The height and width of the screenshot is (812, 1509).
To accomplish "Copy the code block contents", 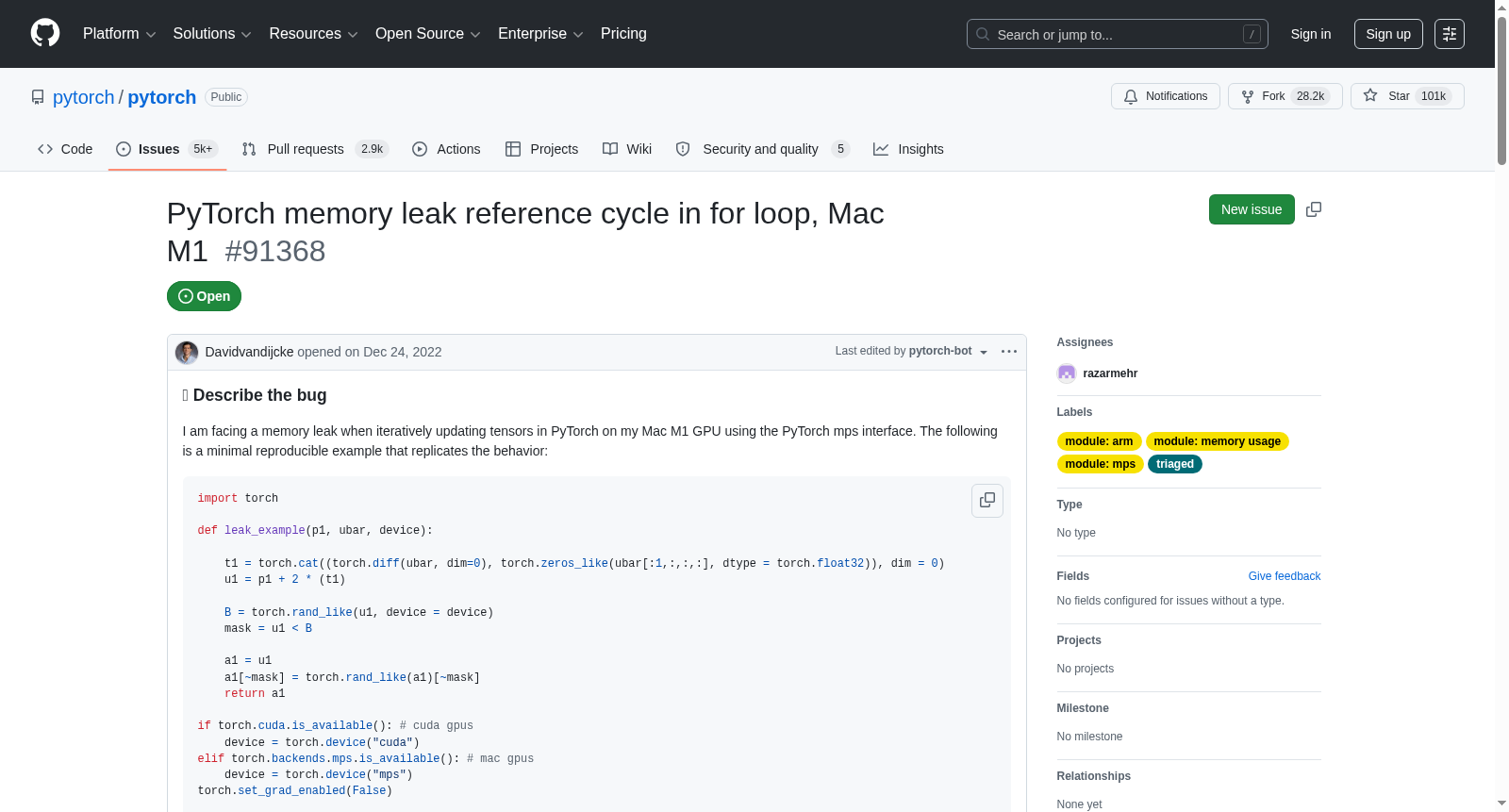I will coord(987,500).
